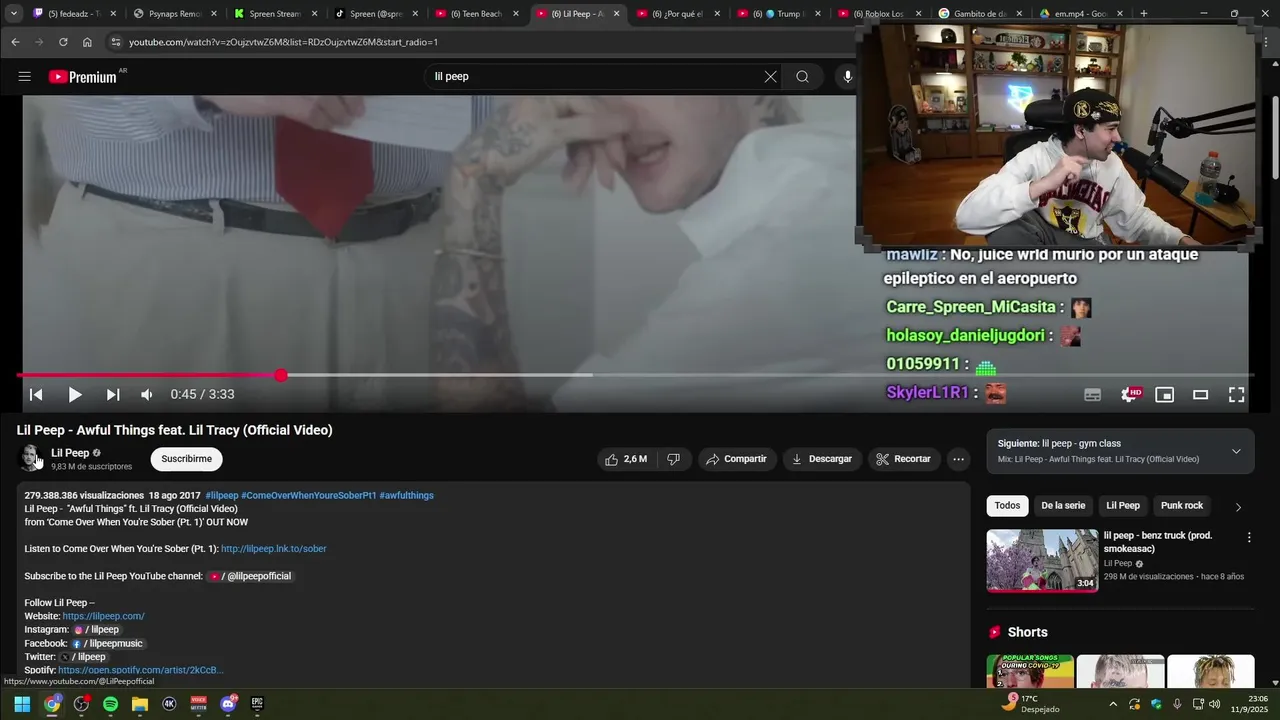Open the Lil Peep channel name link
This screenshot has width=1280, height=720.
(x=70, y=453)
